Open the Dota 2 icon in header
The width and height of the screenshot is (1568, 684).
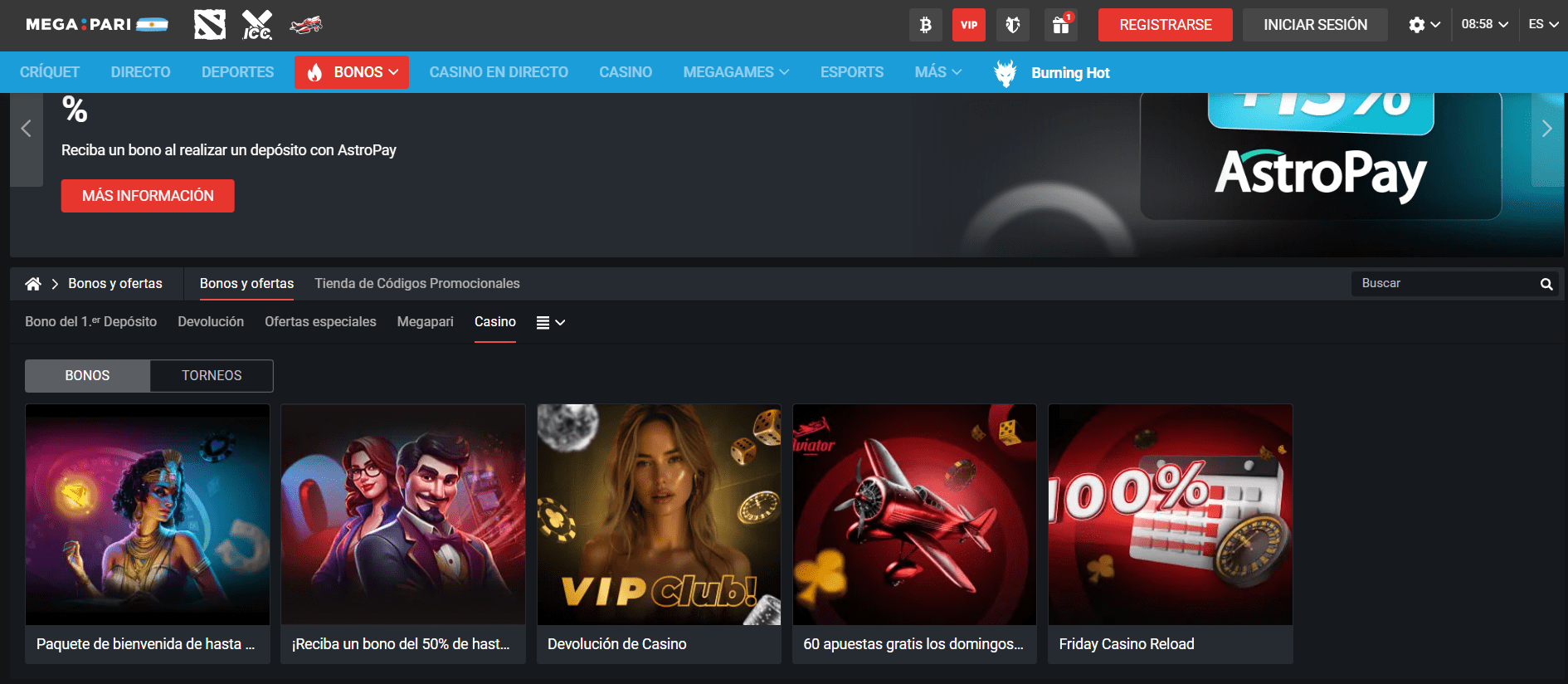point(210,25)
